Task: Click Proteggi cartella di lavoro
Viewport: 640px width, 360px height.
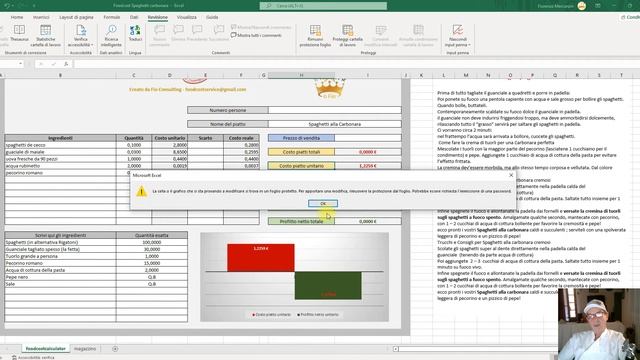Action: click(347, 36)
